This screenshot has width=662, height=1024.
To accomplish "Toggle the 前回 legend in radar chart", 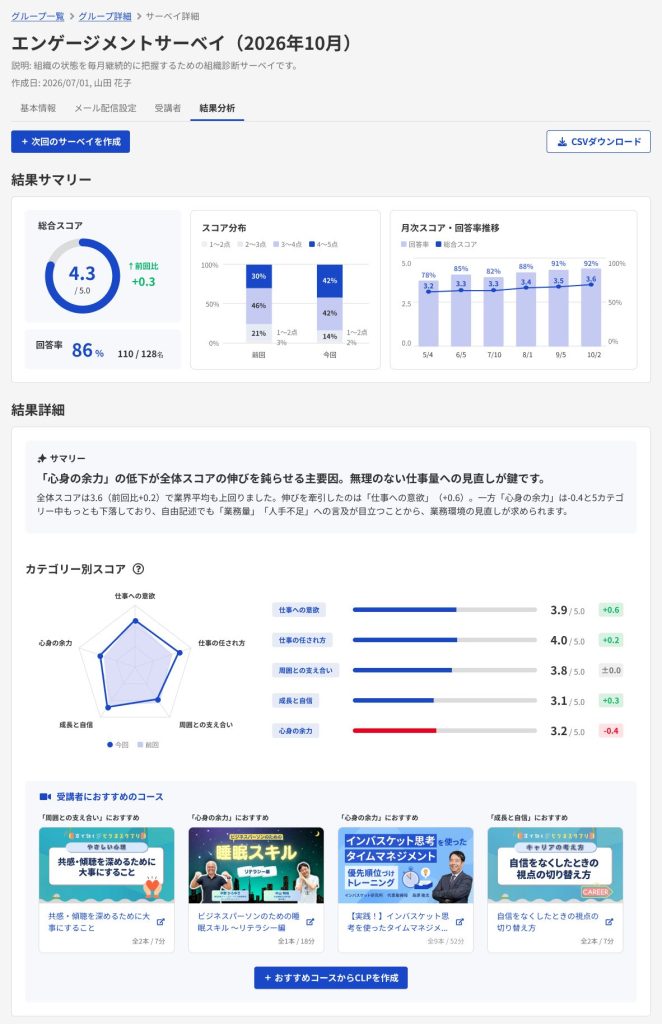I will coord(148,744).
